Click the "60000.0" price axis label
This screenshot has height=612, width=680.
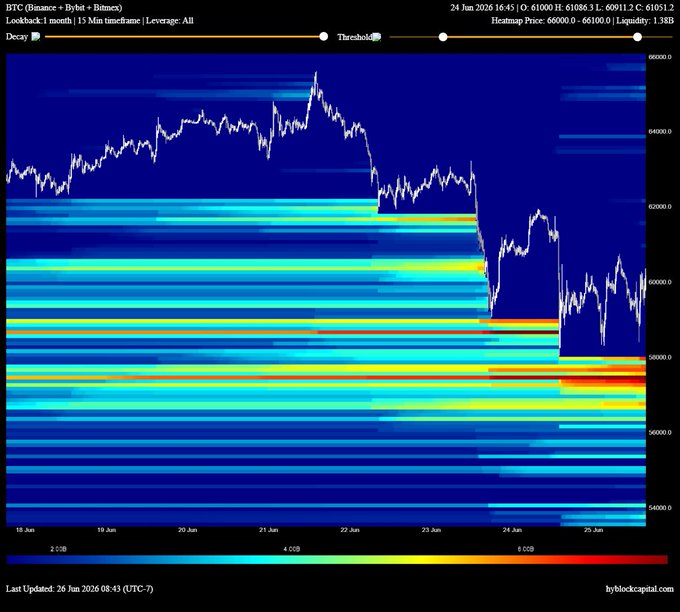(x=660, y=282)
